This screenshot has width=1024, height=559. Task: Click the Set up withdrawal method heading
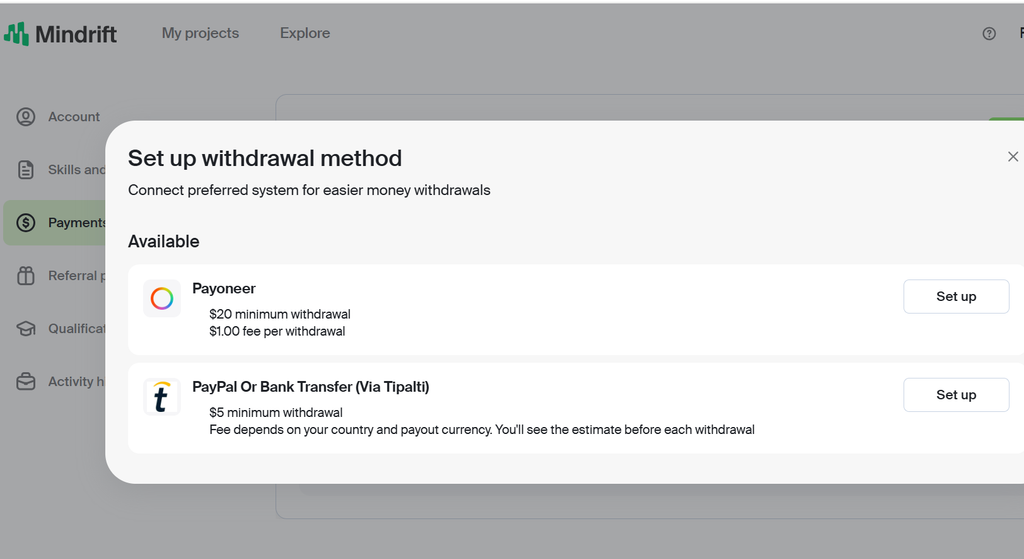coord(265,158)
